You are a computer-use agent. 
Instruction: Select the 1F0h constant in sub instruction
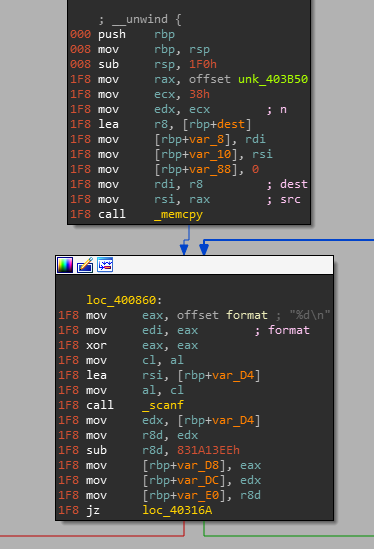pos(203,64)
